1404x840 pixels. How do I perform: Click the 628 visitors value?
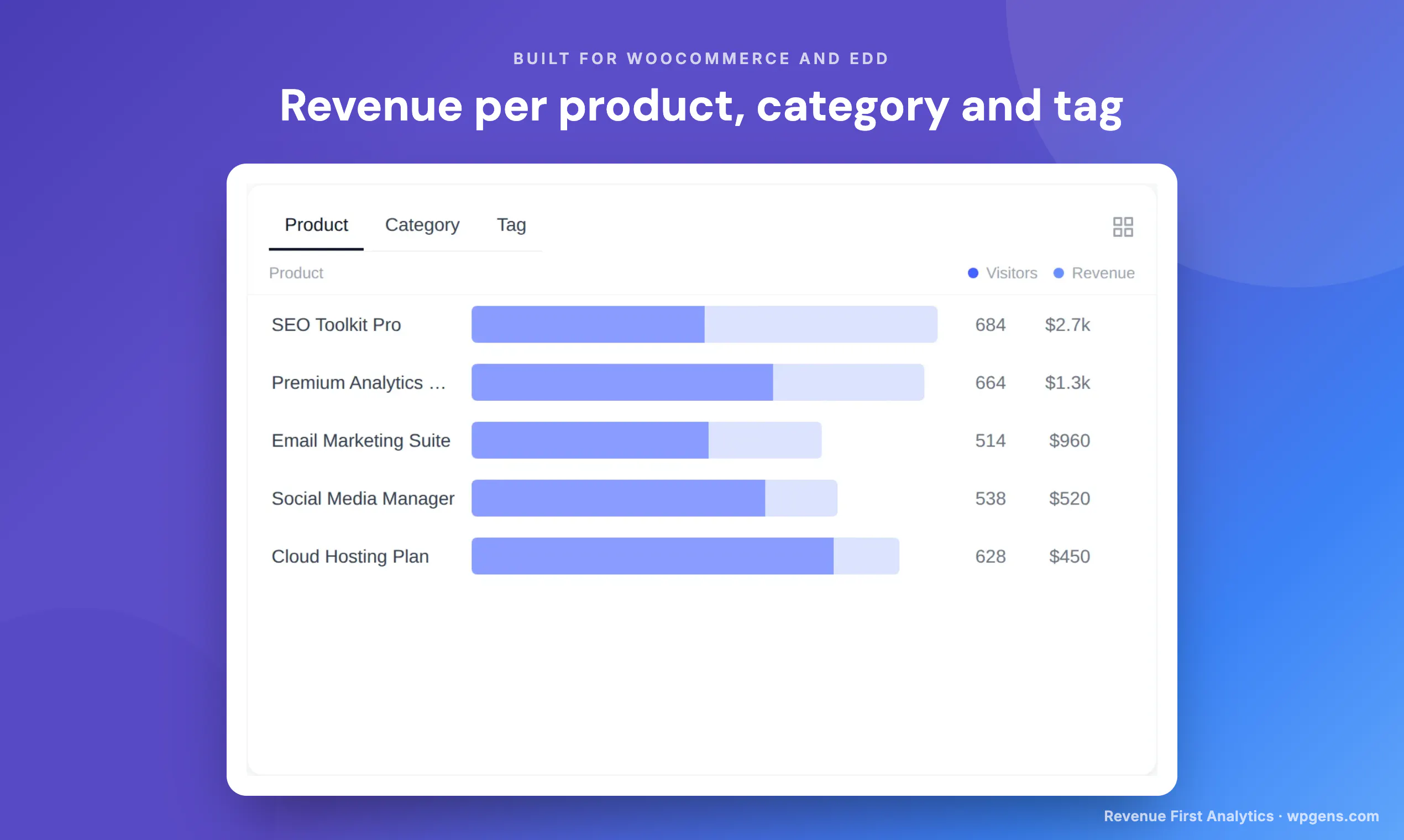[990, 556]
